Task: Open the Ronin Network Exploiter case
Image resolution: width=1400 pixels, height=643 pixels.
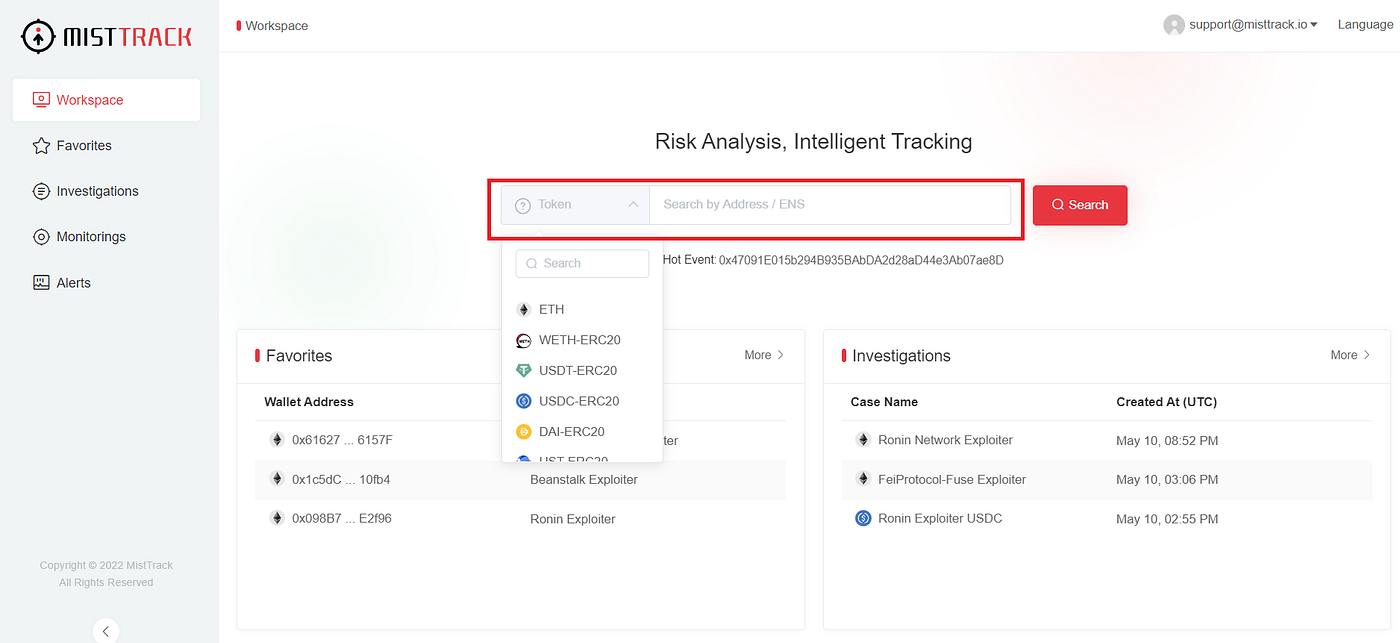Action: point(945,440)
